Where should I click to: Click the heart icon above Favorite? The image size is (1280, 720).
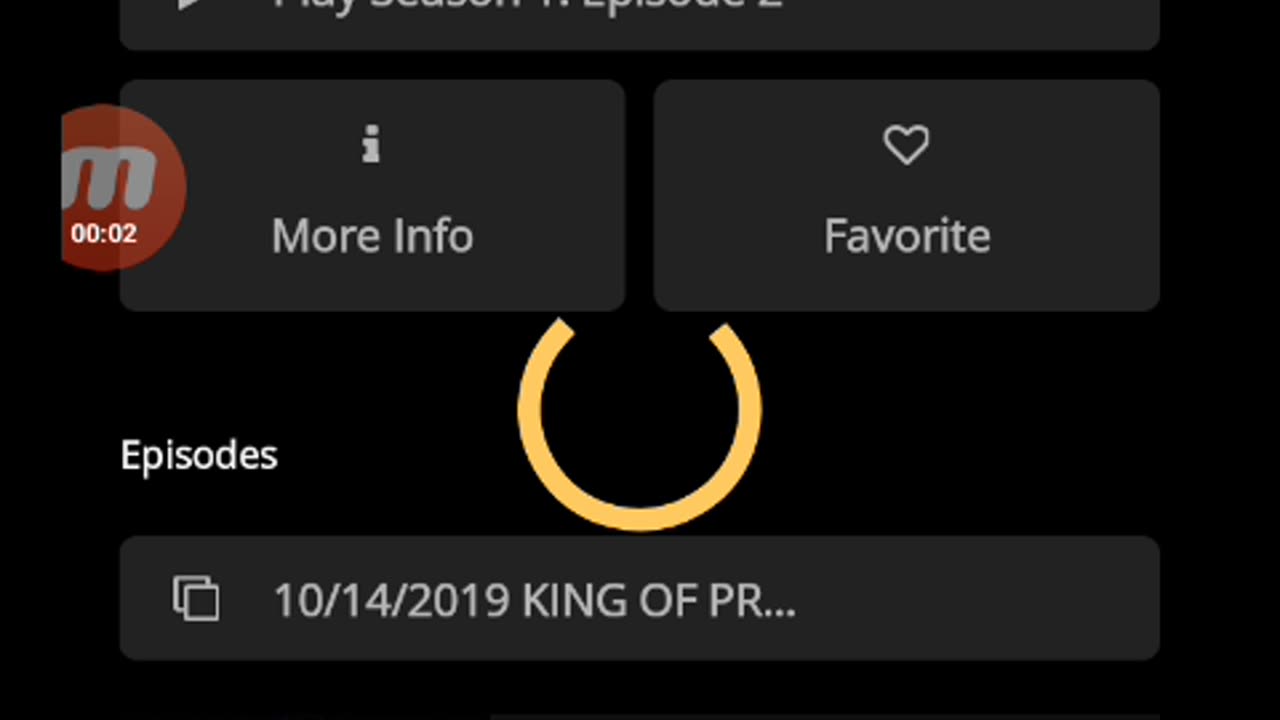coord(906,146)
